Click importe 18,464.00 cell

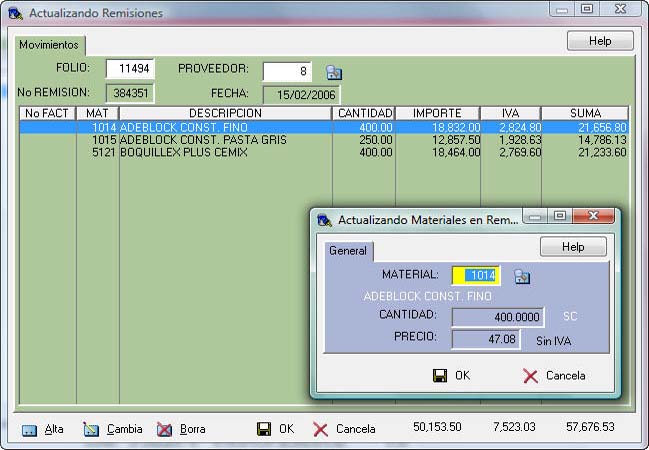point(456,153)
